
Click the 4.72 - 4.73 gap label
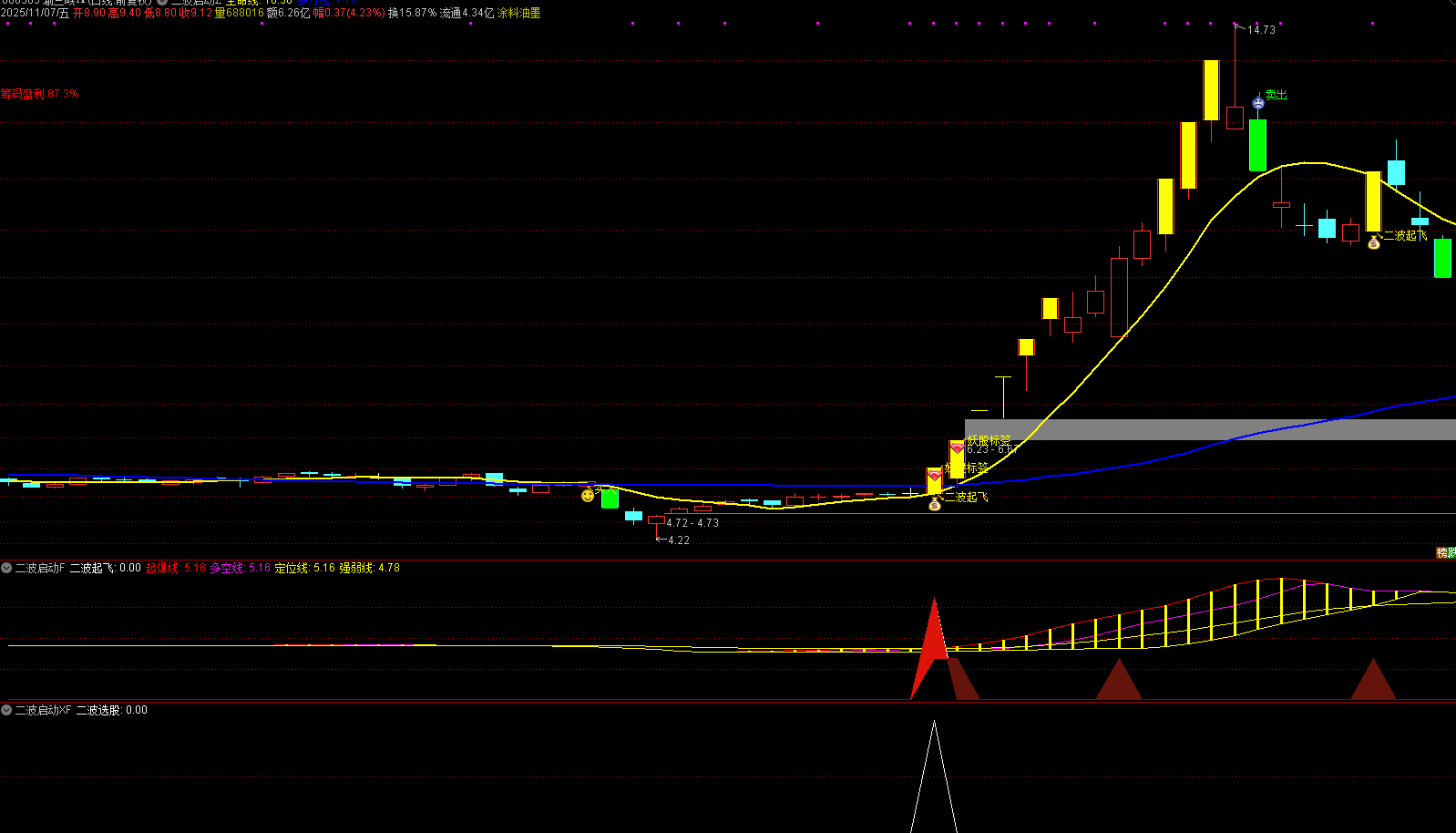(692, 523)
